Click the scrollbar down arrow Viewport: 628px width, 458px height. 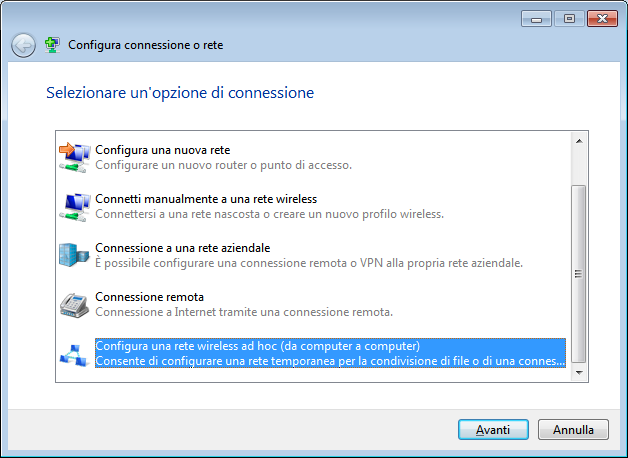tap(579, 372)
